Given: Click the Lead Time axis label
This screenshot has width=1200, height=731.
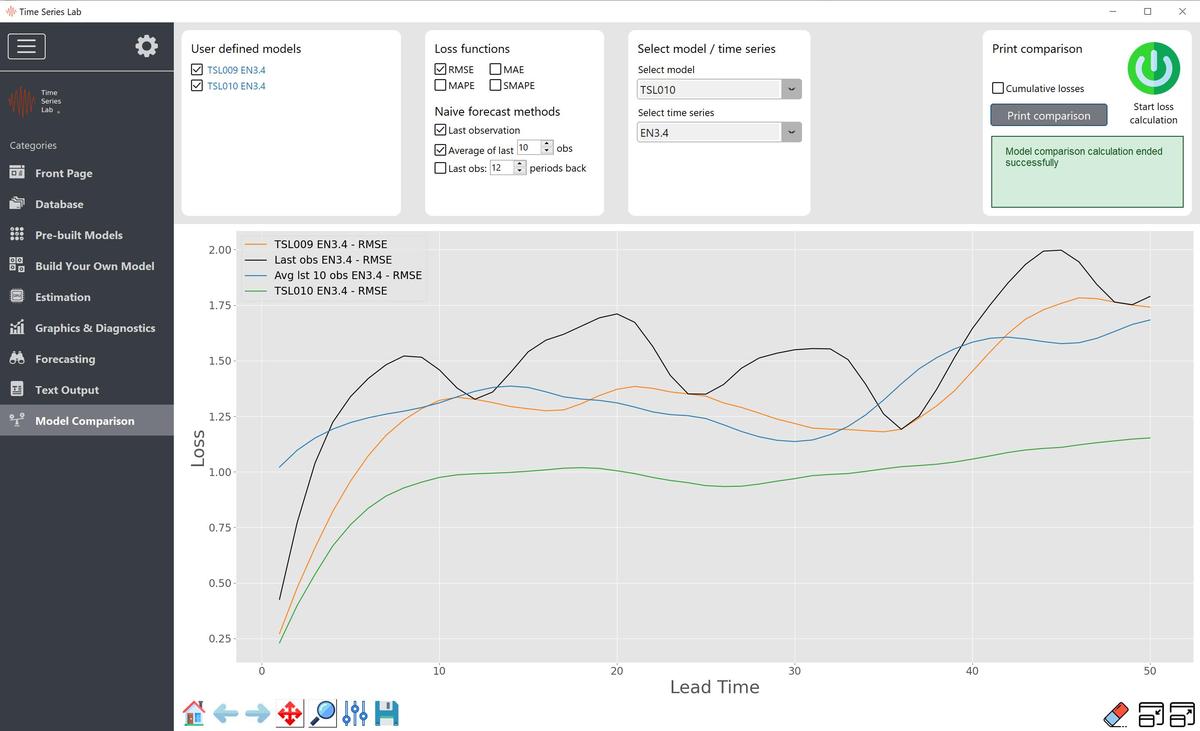Looking at the screenshot, I should 714,687.
